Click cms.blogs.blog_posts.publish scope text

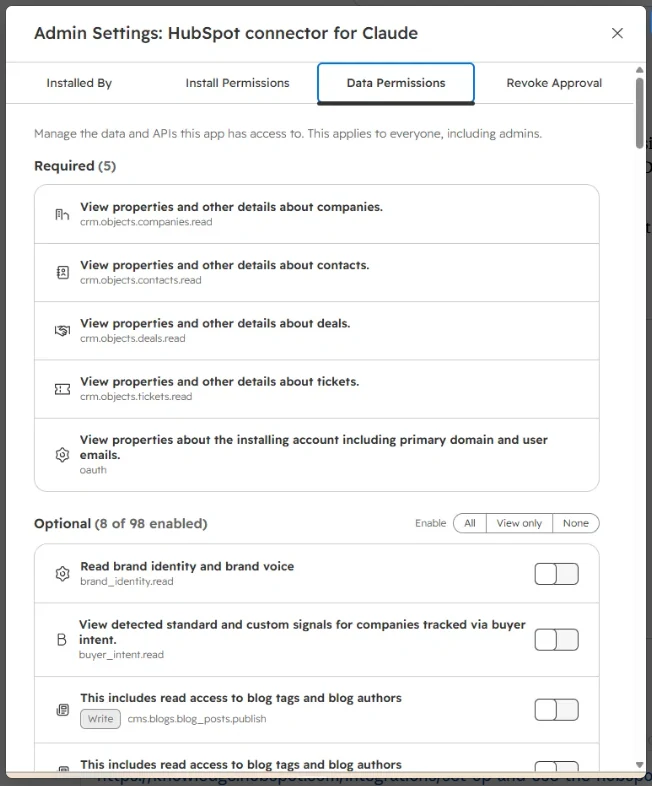click(x=197, y=719)
